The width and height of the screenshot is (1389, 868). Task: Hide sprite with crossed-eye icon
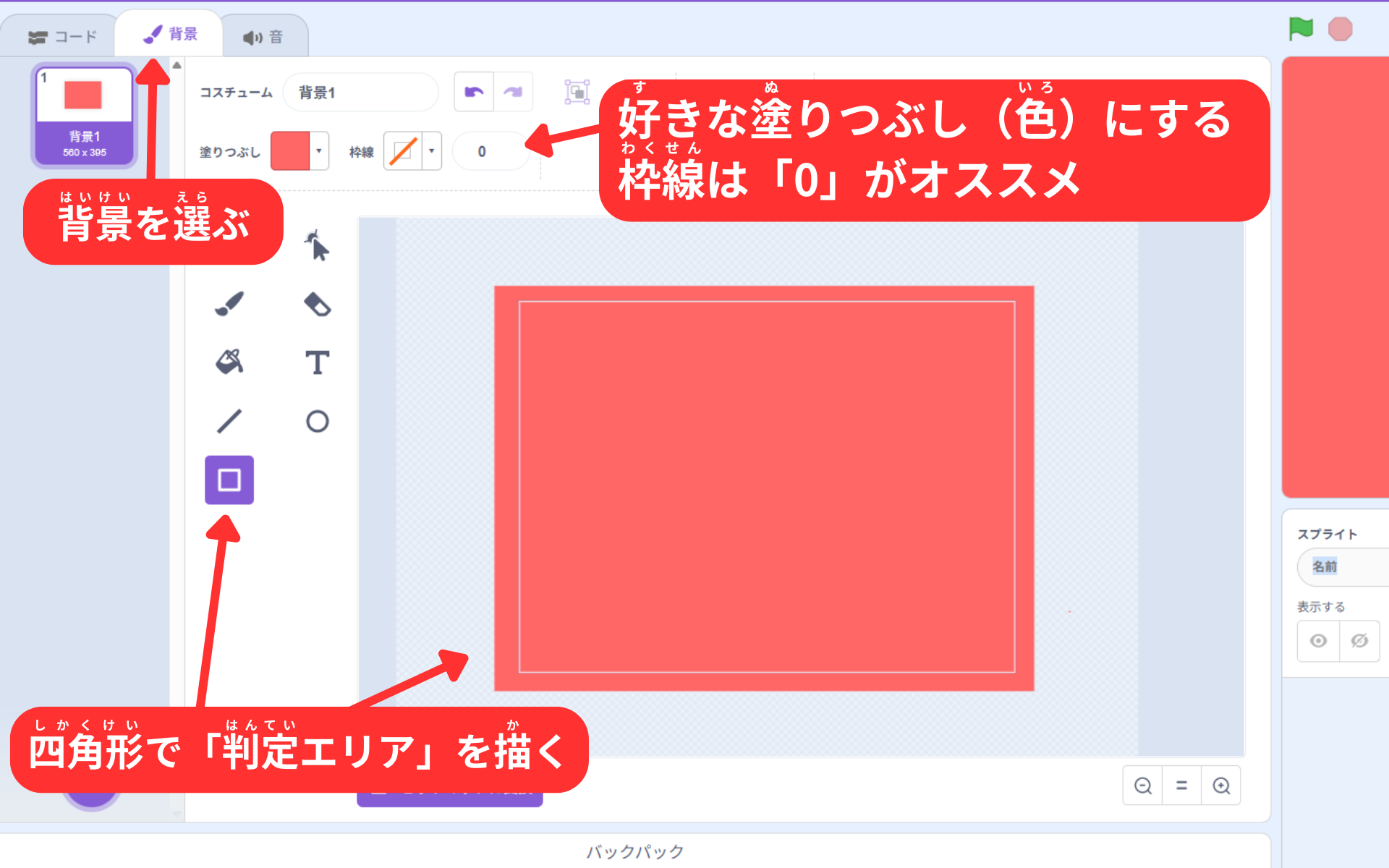click(1359, 641)
